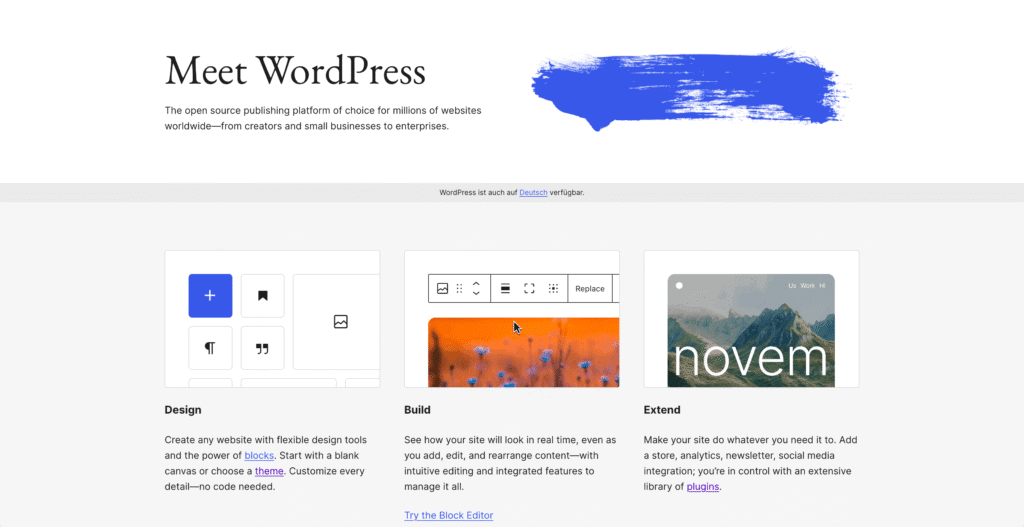Image resolution: width=1024 pixels, height=527 pixels.
Task: Click the Work menu item in novem preview
Action: click(x=808, y=285)
